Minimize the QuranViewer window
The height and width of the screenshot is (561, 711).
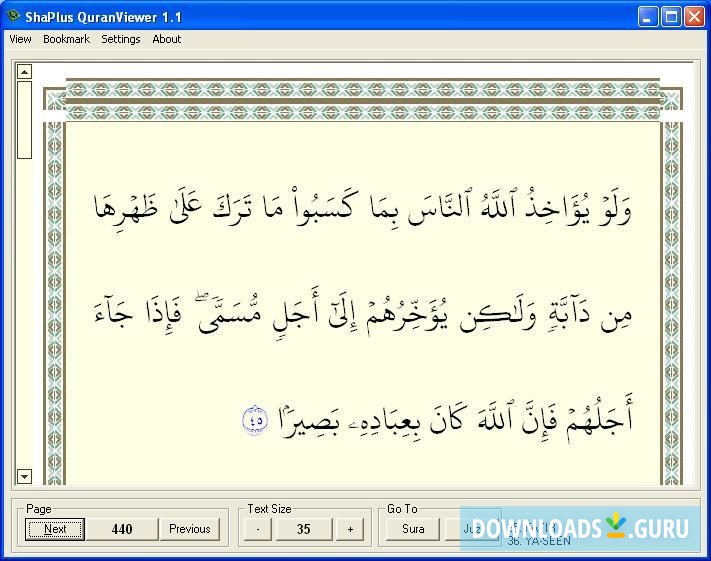[648, 17]
